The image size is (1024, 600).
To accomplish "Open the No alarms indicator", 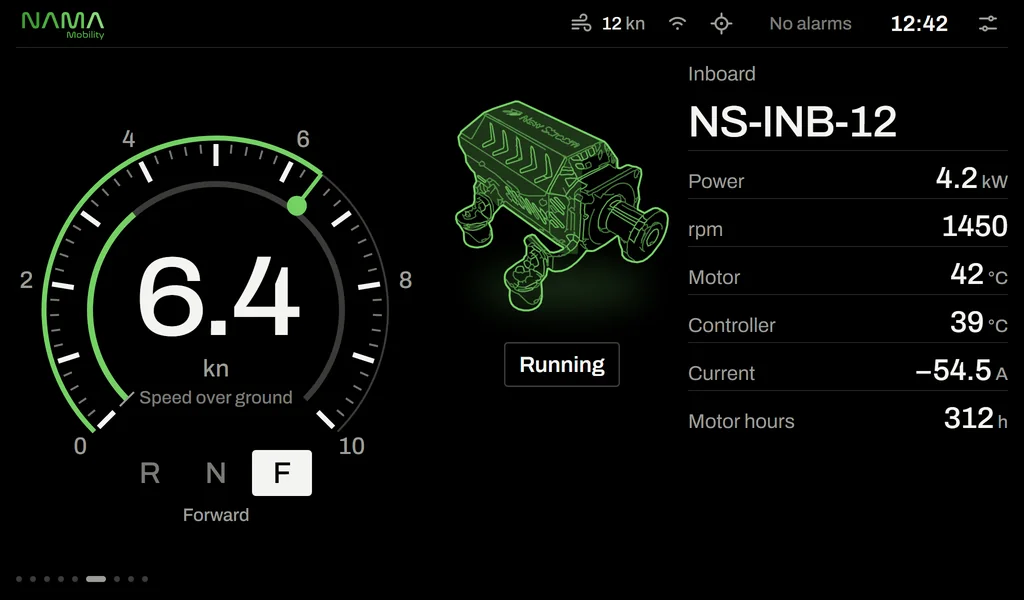I will 810,24.
